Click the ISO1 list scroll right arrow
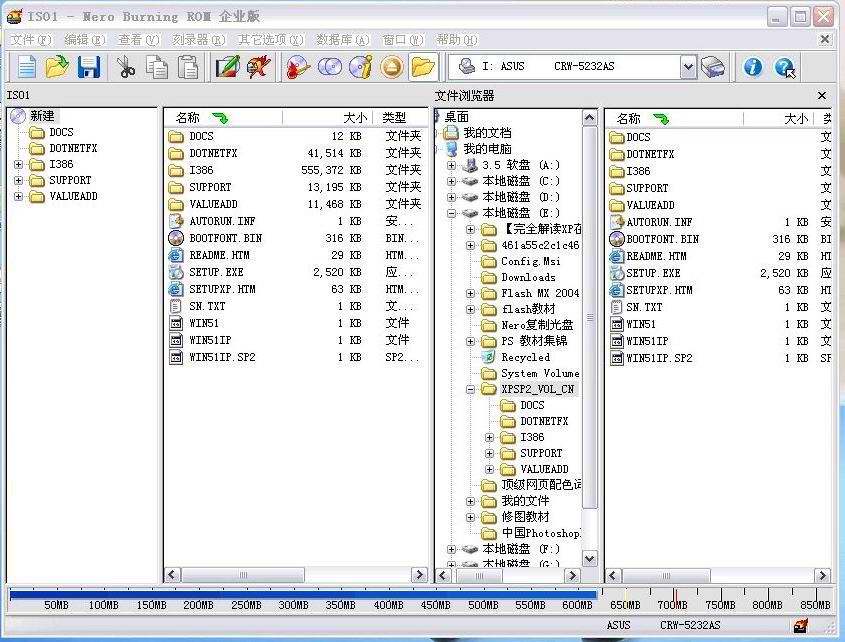Image resolution: width=845 pixels, height=642 pixels. tap(419, 575)
